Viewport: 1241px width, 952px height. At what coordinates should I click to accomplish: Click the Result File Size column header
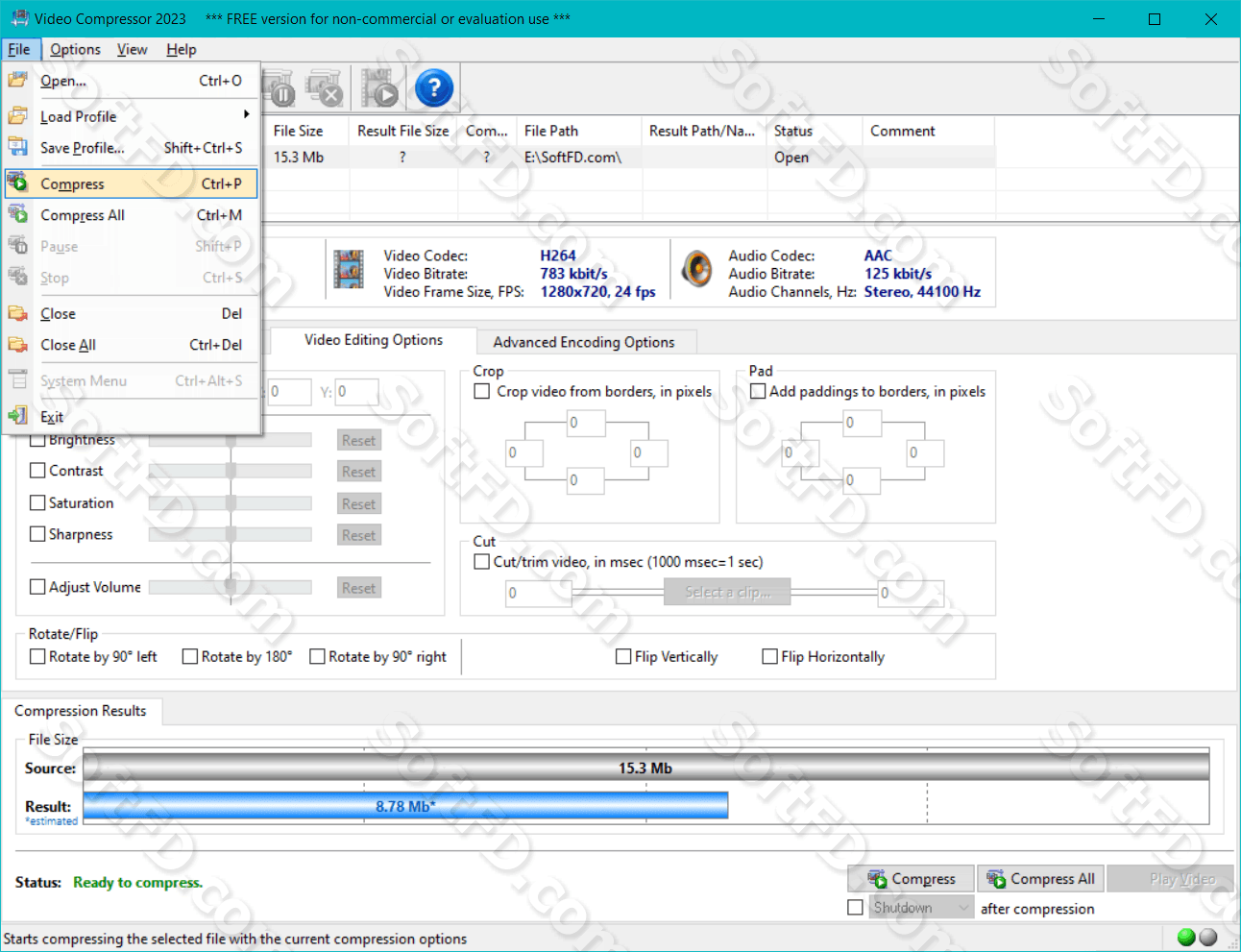tap(403, 131)
